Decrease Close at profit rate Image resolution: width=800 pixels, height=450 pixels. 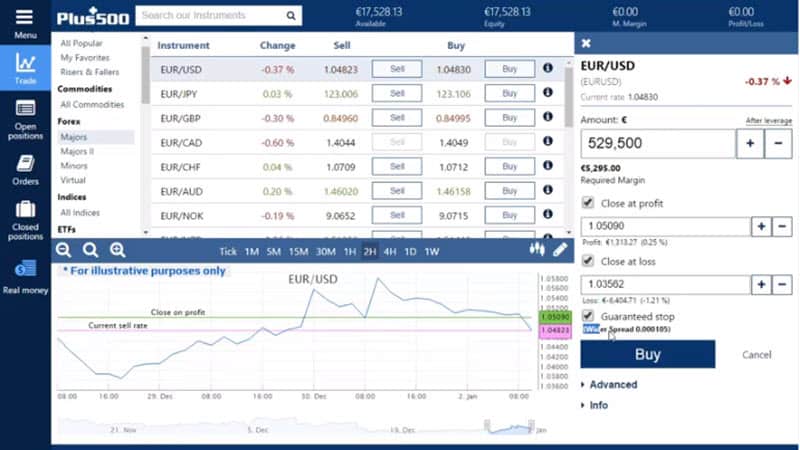782,227
